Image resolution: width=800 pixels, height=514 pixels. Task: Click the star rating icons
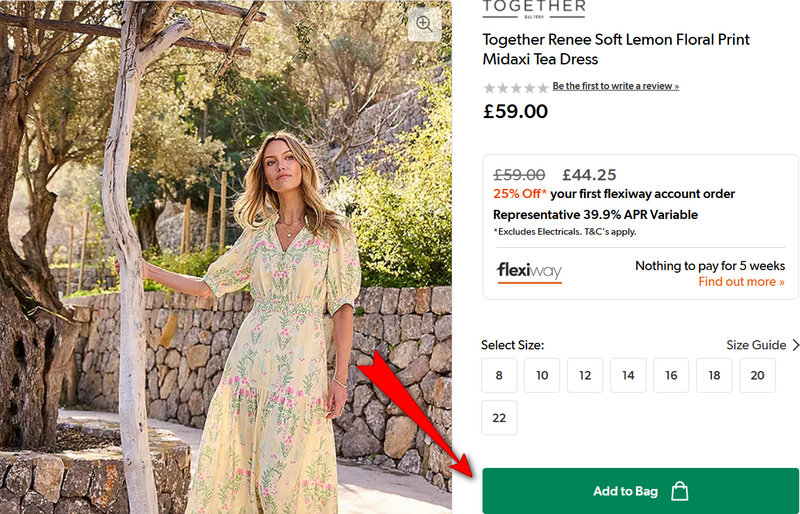(515, 87)
